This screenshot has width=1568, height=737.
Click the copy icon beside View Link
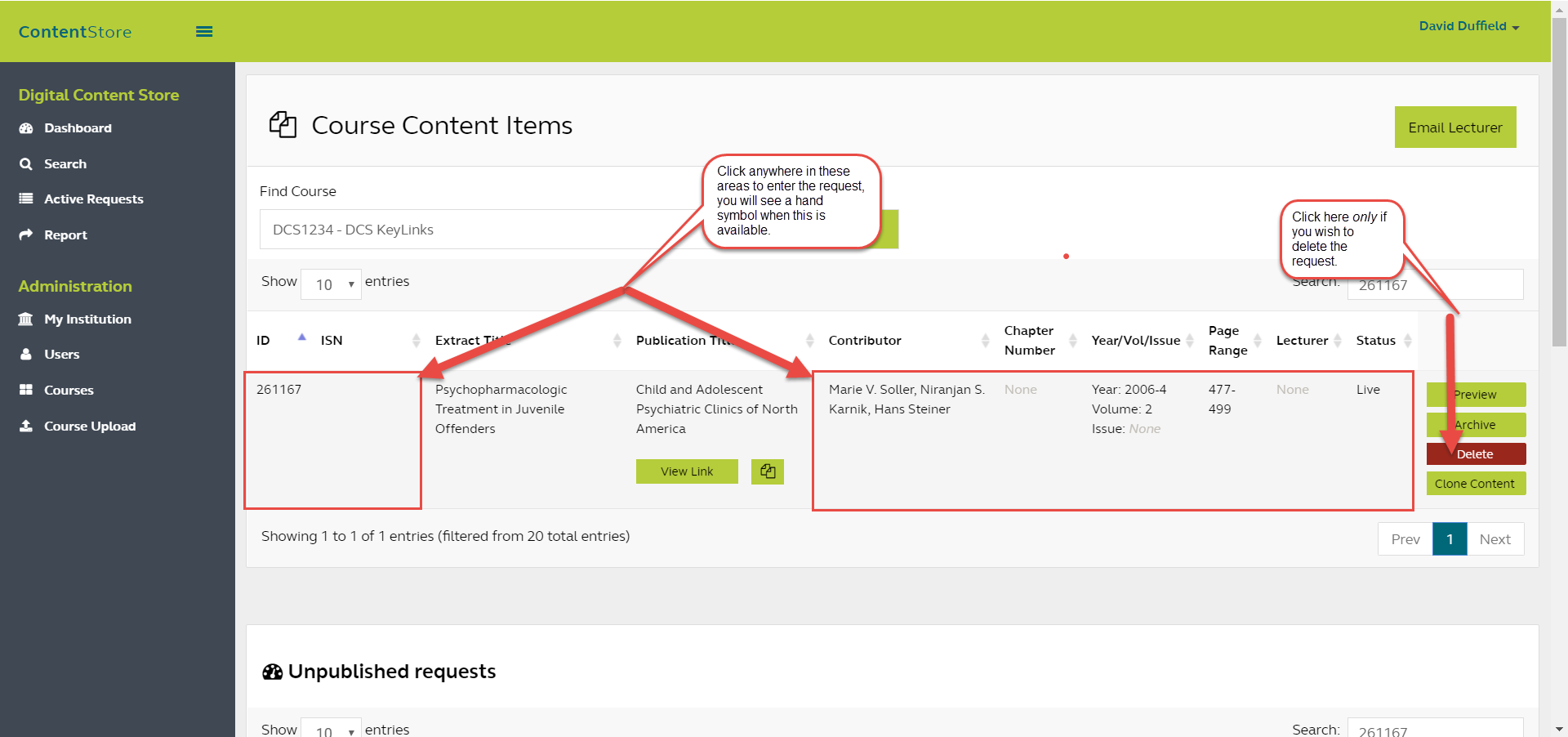pyautogui.click(x=767, y=471)
